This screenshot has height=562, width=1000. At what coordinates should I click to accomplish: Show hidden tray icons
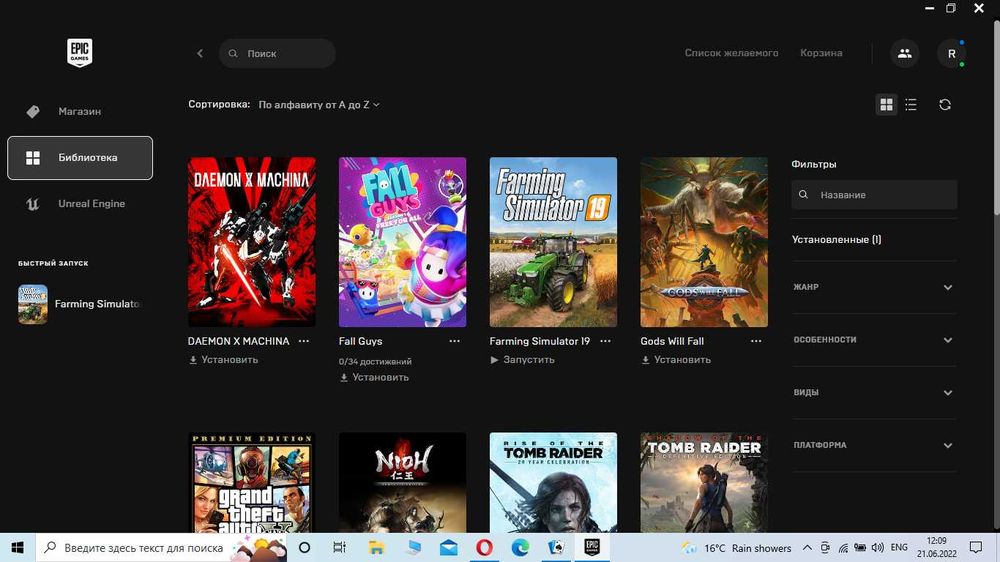coord(807,547)
